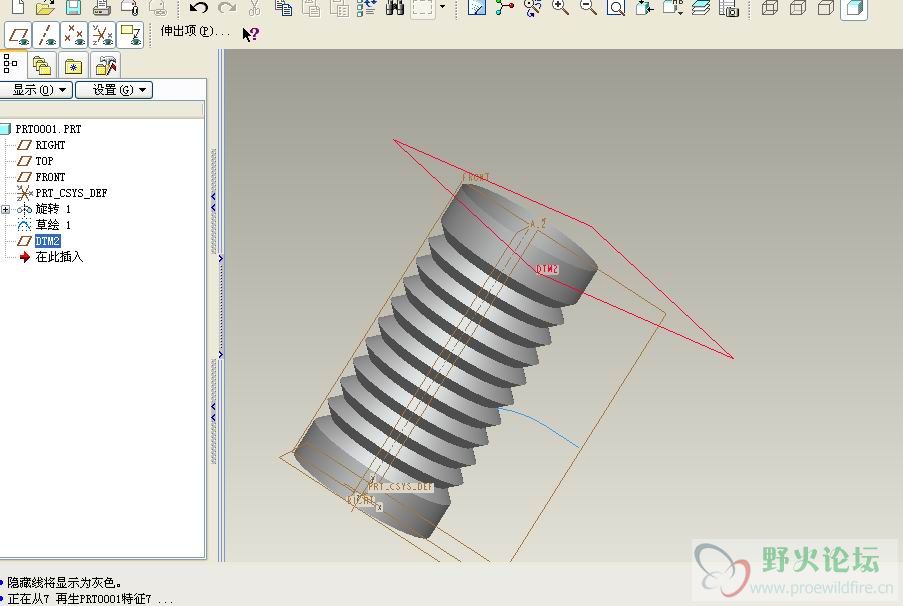The width and height of the screenshot is (903, 606).
Task: Switch to the Model Tree tab
Action: tap(12, 64)
